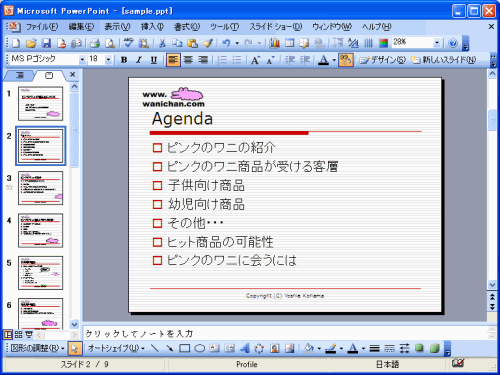This screenshot has height=375, width=500.
Task: Draw an oval shape
Action: 199,348
